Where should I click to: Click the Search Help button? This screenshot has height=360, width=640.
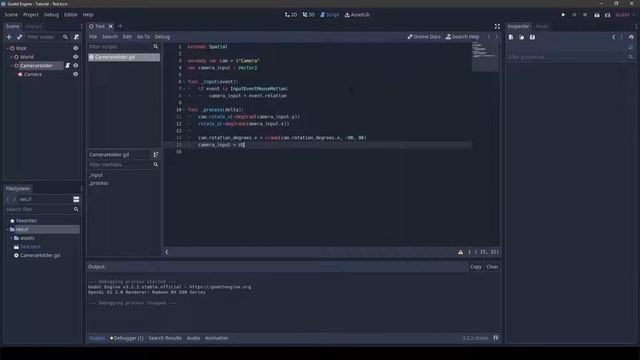click(462, 37)
